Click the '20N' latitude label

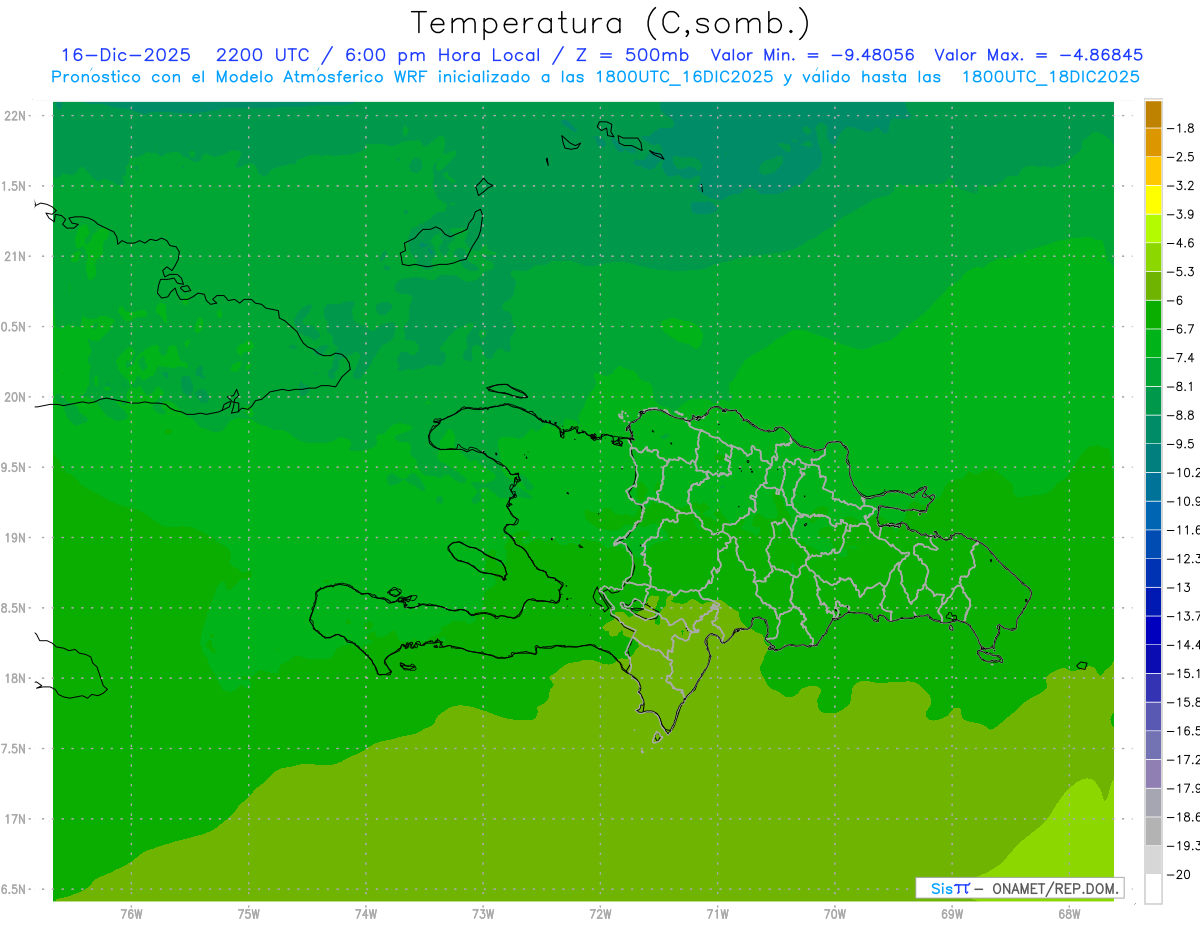pos(16,397)
